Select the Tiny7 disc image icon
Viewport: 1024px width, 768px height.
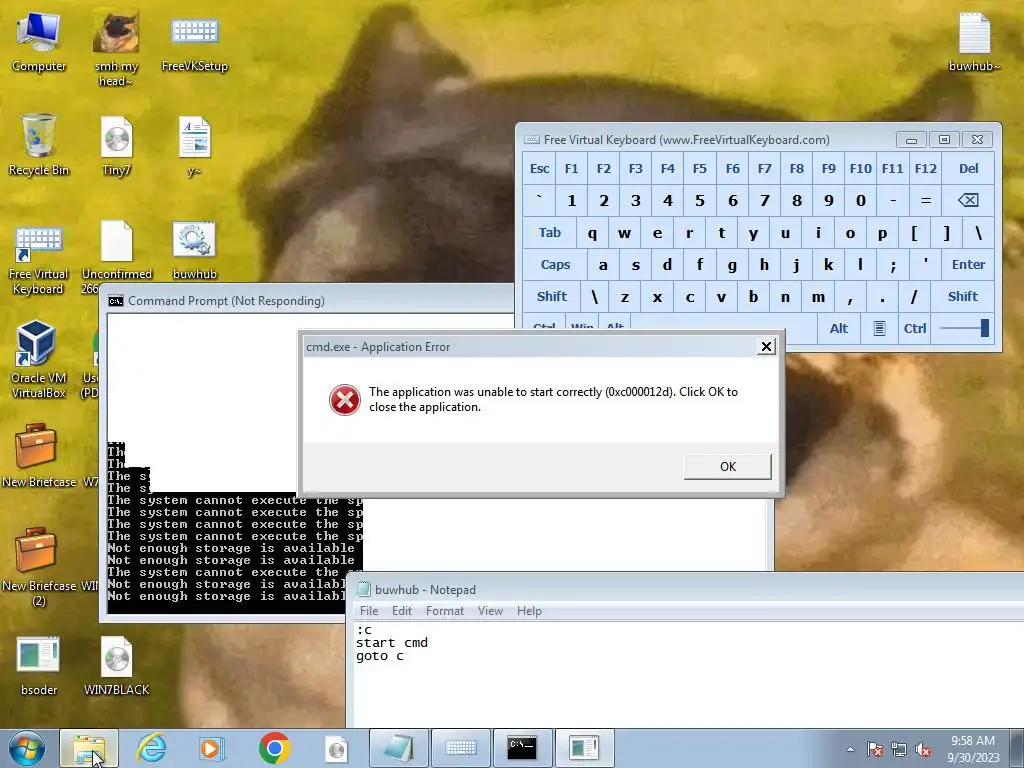[x=116, y=145]
